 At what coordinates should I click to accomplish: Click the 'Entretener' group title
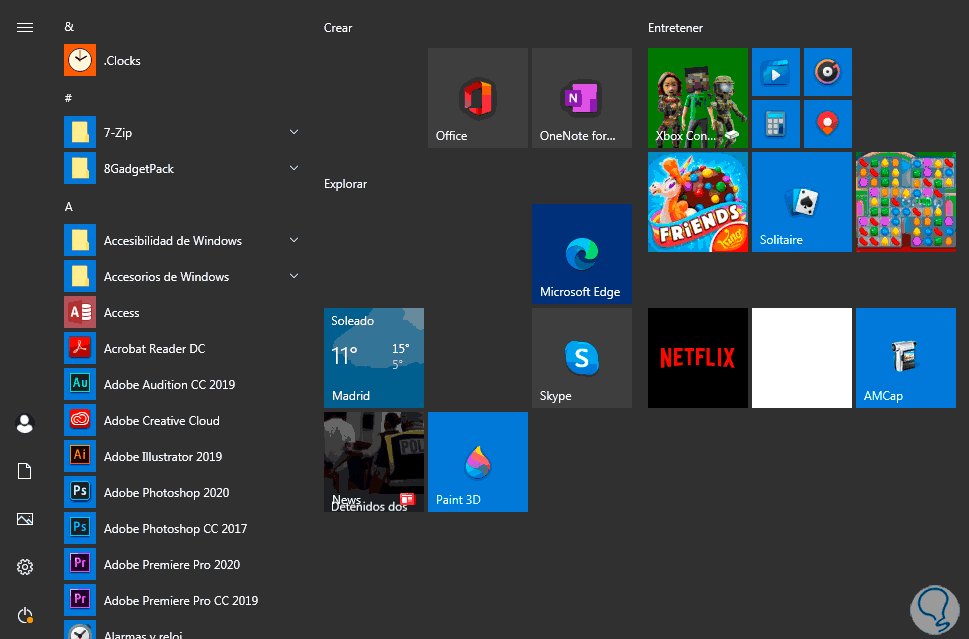(x=675, y=28)
